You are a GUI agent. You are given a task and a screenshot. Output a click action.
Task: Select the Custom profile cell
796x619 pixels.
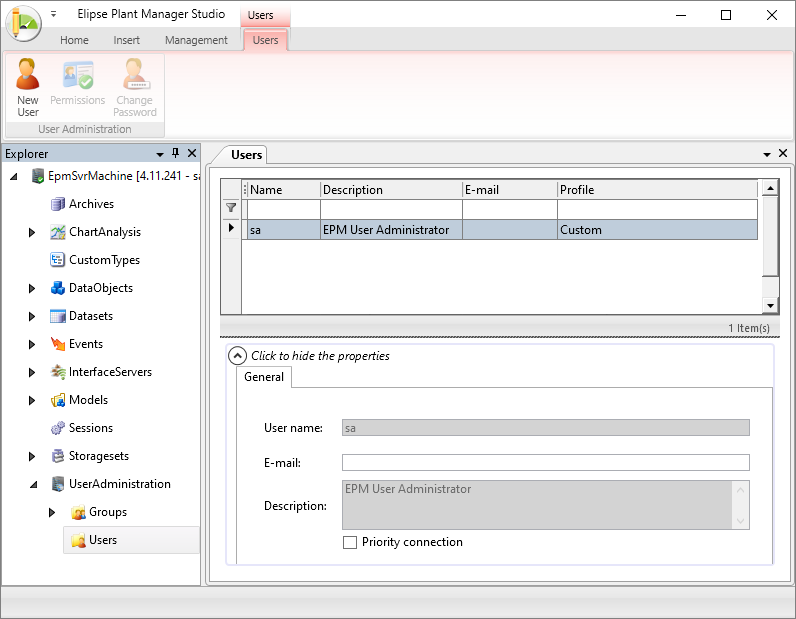click(657, 230)
